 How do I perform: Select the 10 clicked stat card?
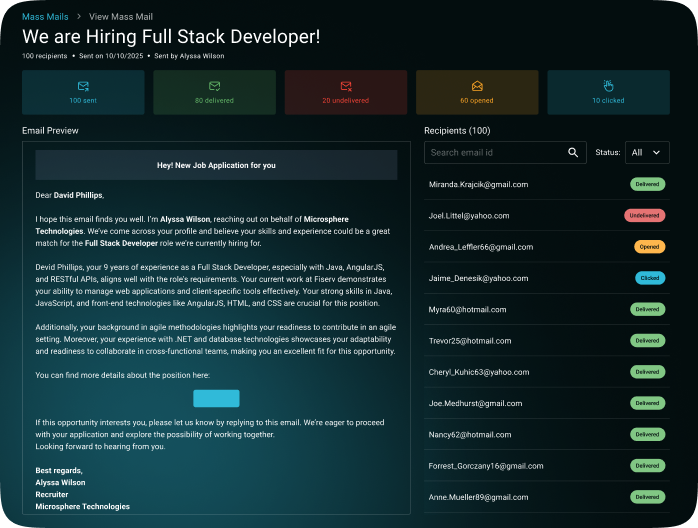609,92
